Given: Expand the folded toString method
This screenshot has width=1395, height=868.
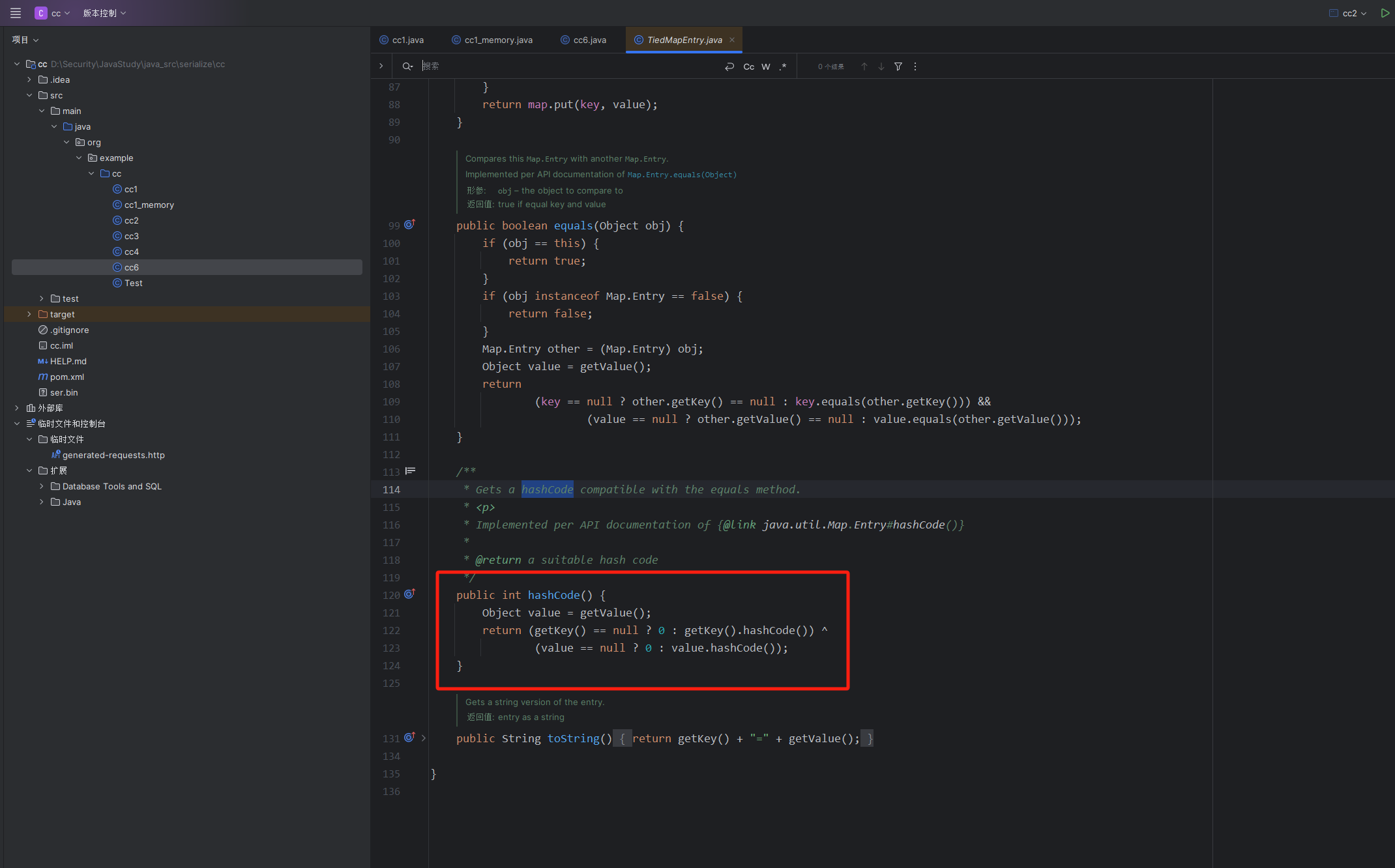Looking at the screenshot, I should click(x=424, y=738).
